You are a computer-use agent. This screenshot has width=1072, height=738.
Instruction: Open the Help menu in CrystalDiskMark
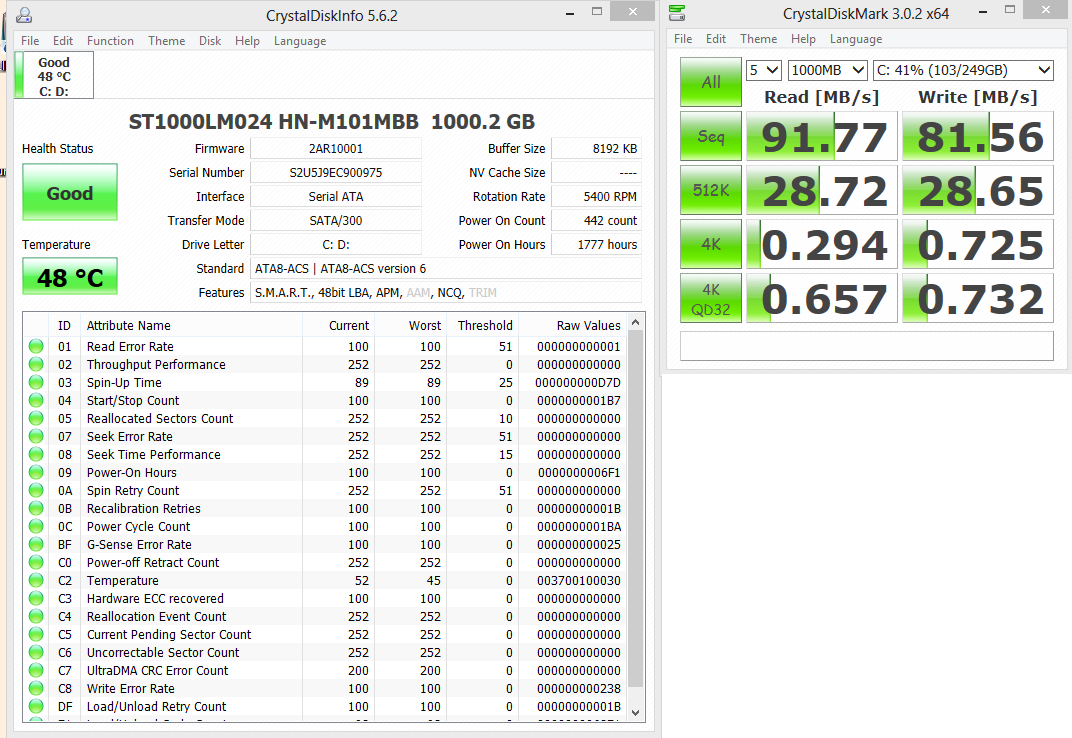click(803, 39)
